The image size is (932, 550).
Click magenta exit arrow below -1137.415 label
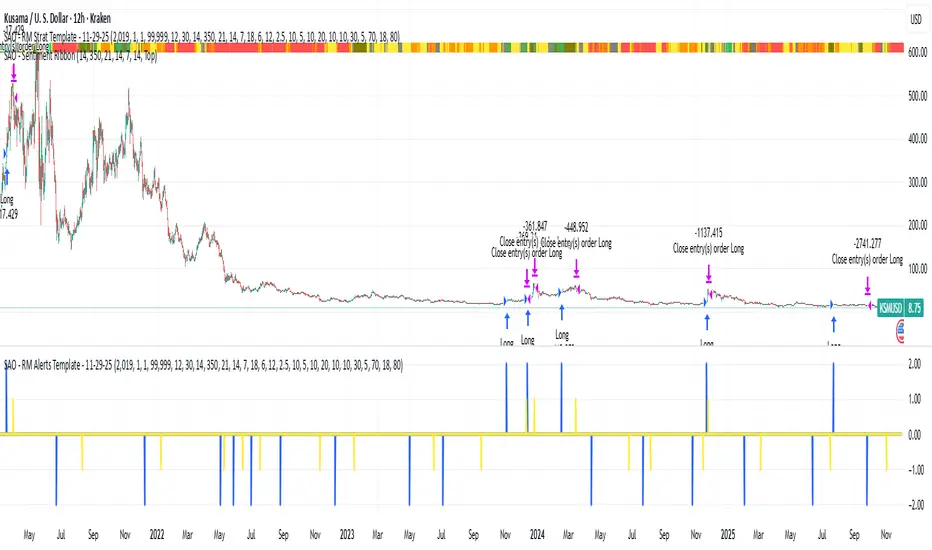[709, 274]
